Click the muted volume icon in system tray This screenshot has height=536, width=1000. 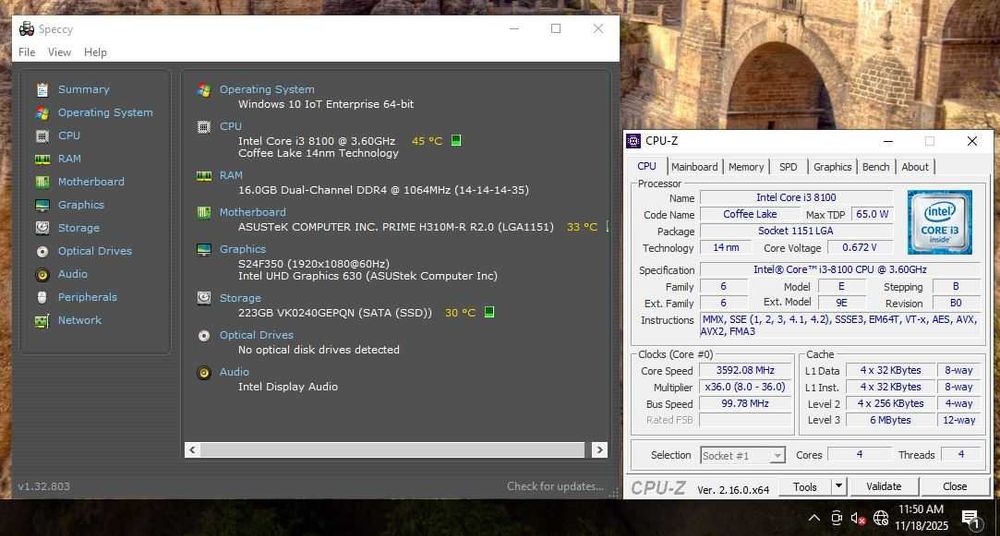858,518
